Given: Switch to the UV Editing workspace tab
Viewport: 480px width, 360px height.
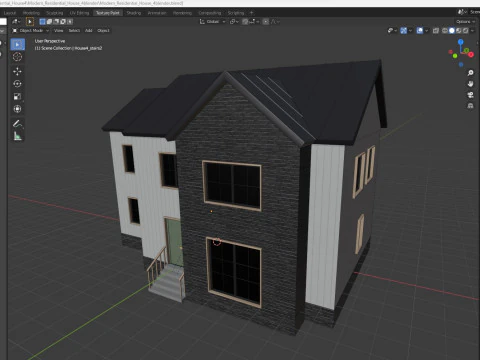Looking at the screenshot, I should [x=79, y=13].
